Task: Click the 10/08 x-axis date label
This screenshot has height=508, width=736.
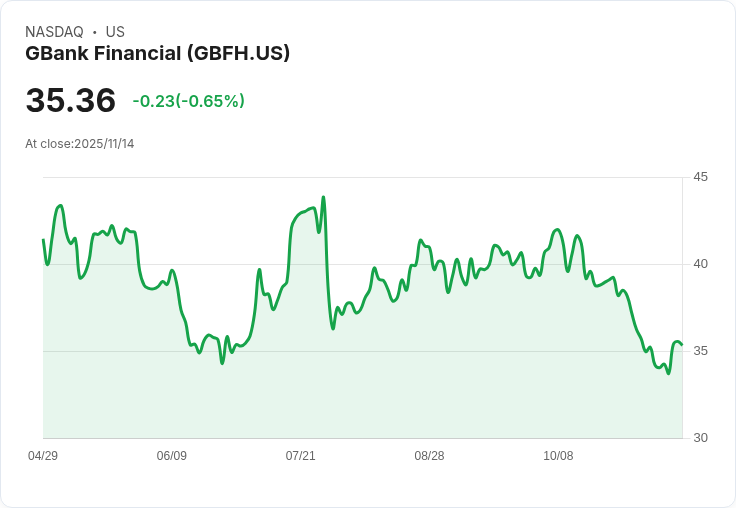Action: (x=558, y=456)
